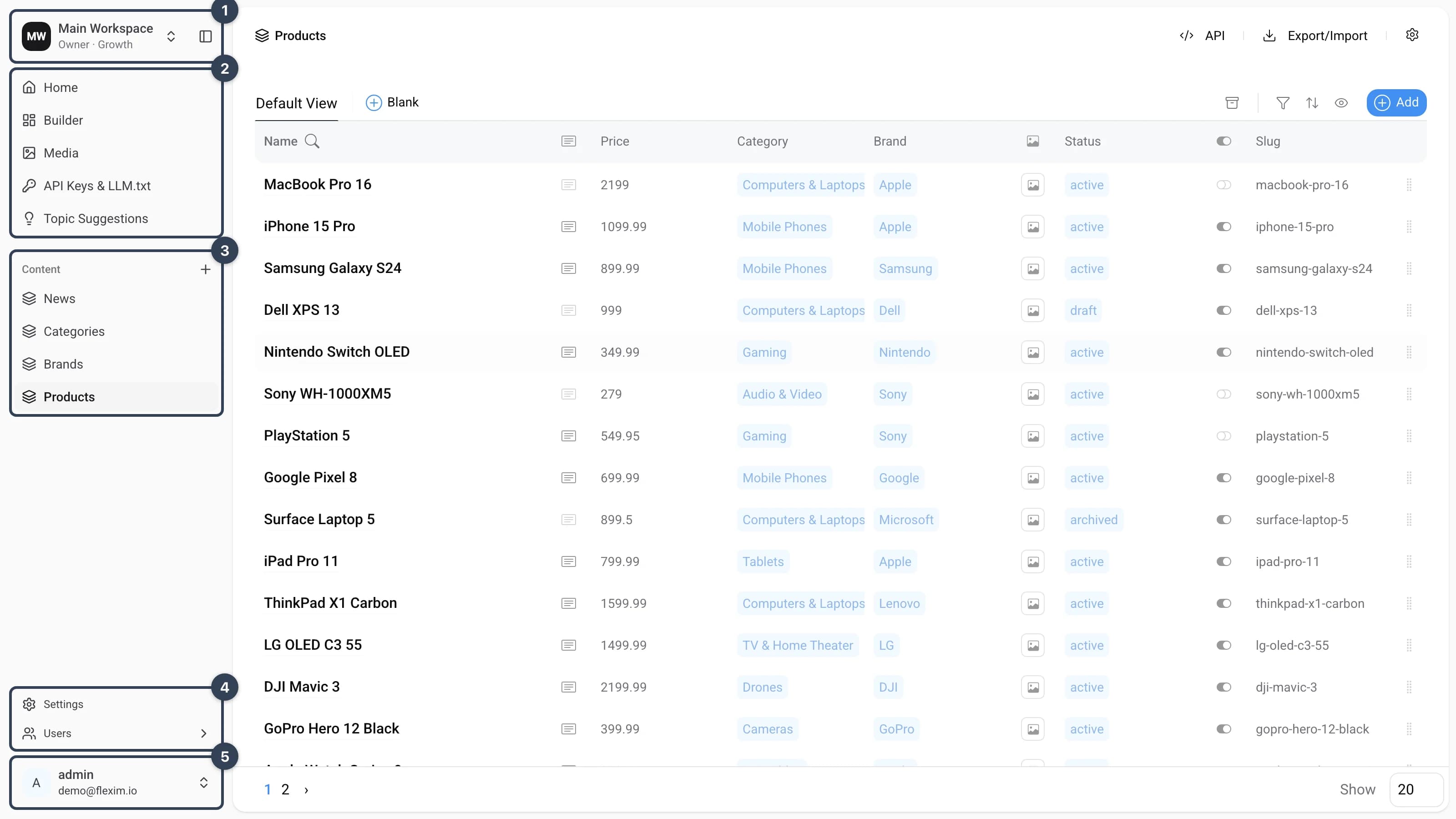Screen dimensions: 1456x819
Task: Click the image column header icon
Action: tap(1033, 142)
